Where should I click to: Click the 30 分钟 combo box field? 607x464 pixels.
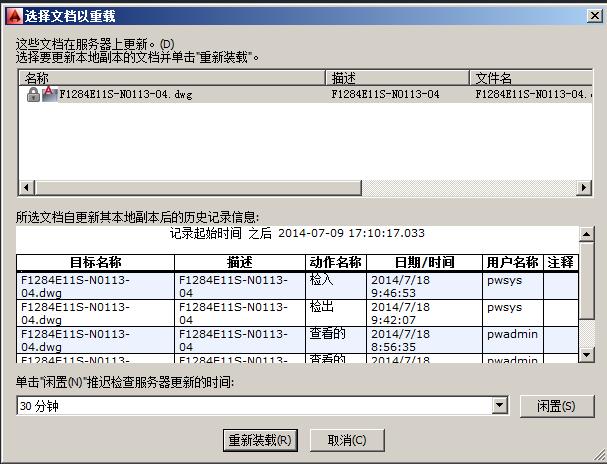(x=262, y=406)
